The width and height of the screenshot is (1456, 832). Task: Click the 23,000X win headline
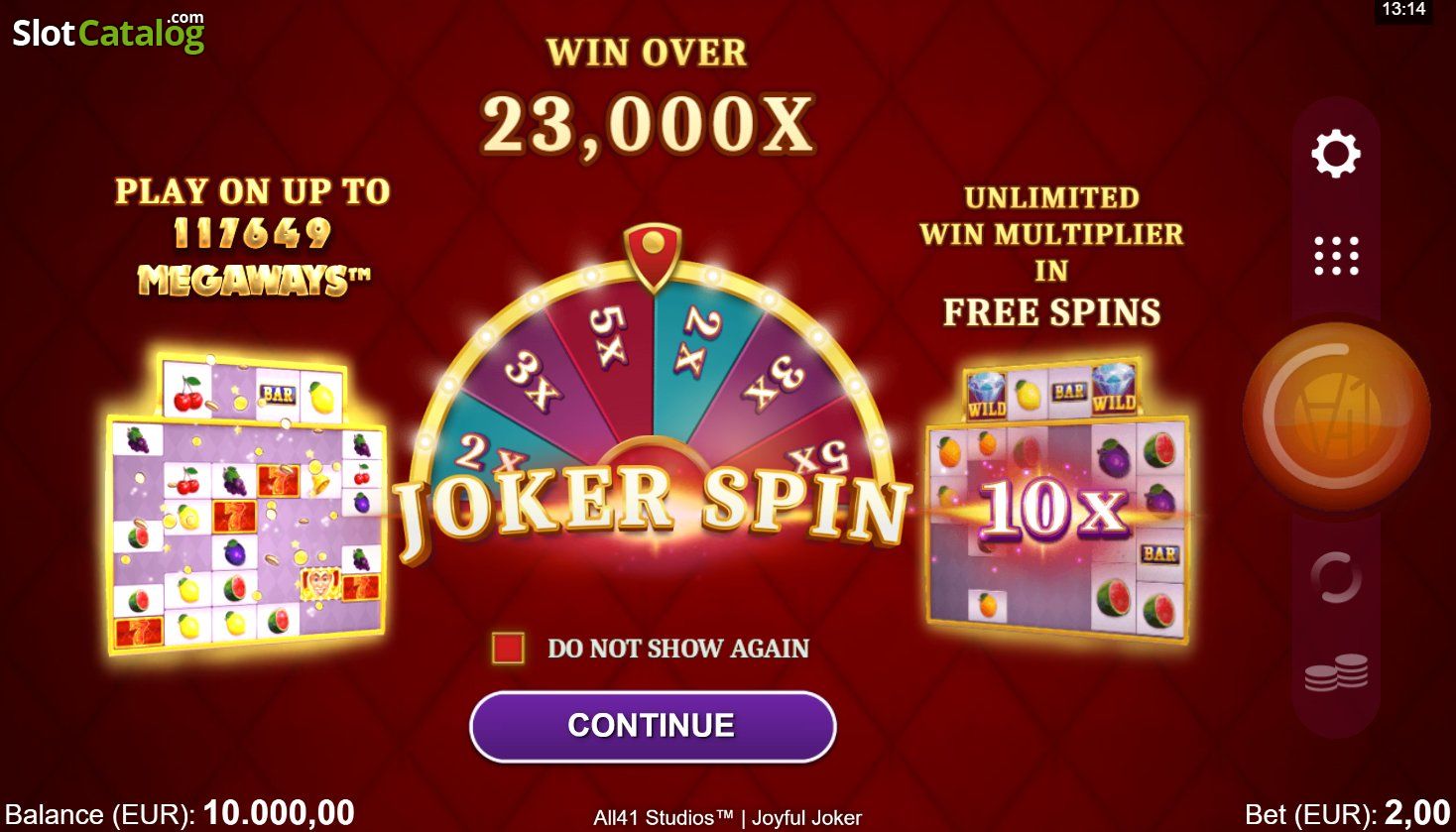(649, 126)
